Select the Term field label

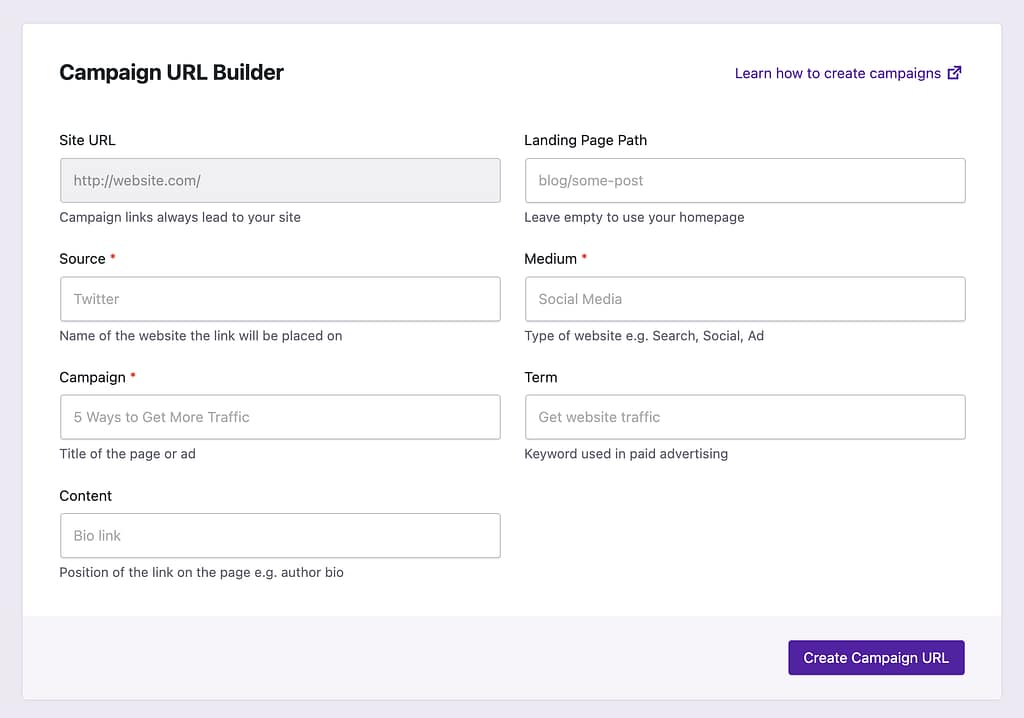[x=540, y=377]
